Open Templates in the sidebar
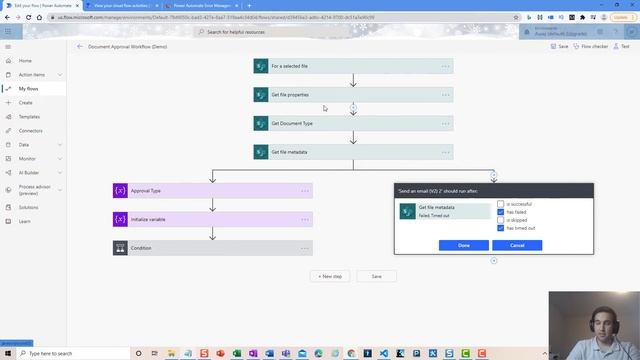The image size is (640, 360). [29, 117]
